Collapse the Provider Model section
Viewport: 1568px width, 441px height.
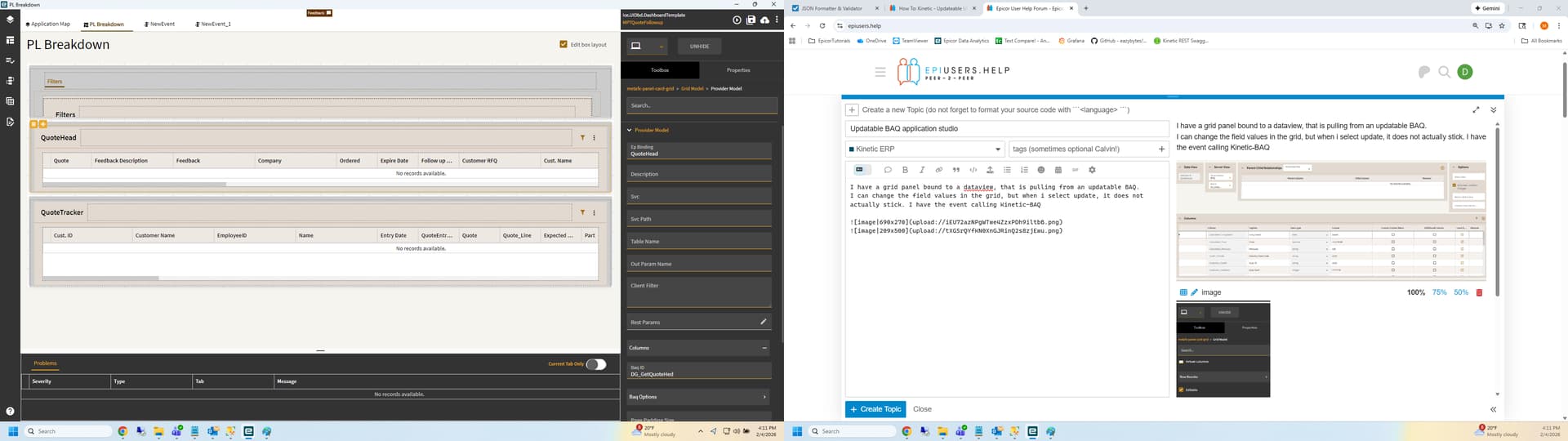pos(630,130)
